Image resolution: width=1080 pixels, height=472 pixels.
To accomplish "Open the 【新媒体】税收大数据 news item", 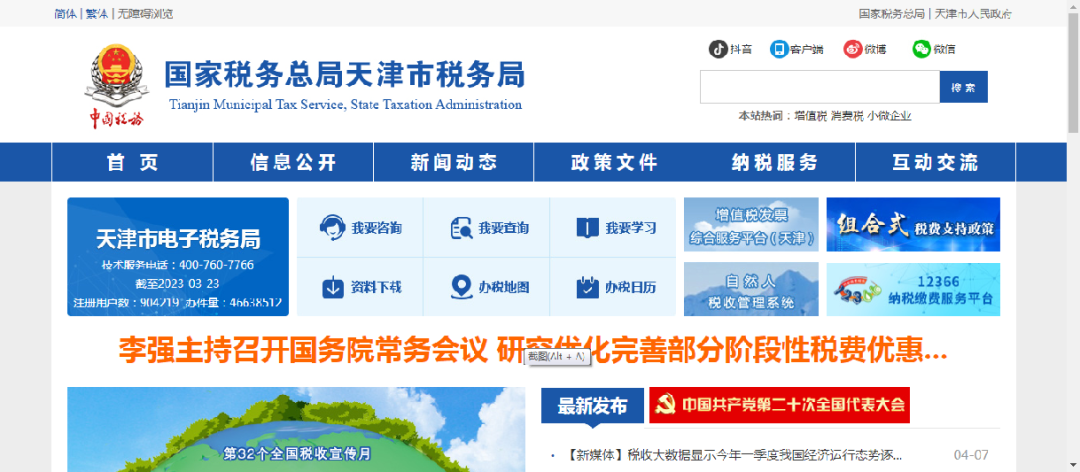I will click(734, 455).
